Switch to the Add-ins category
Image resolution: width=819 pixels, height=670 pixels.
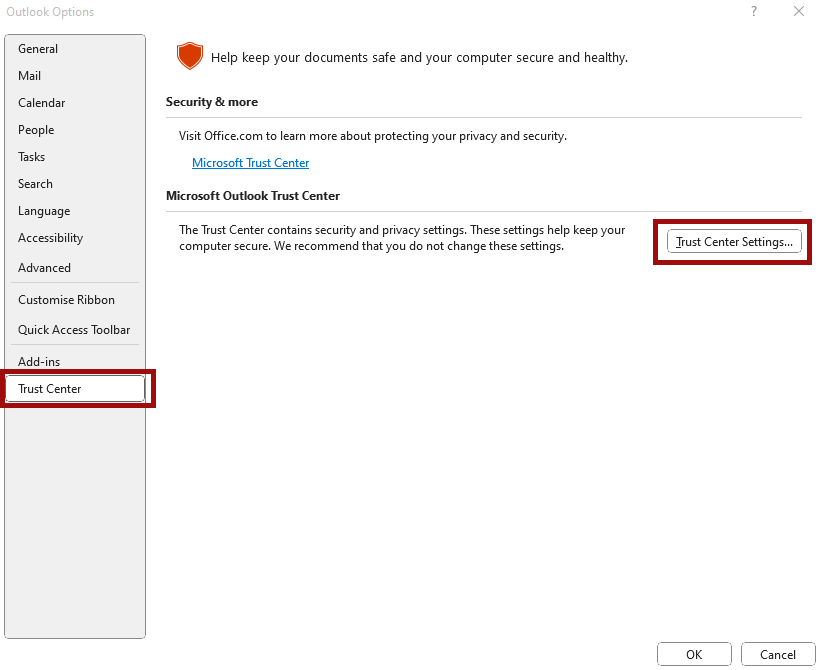click(x=75, y=362)
